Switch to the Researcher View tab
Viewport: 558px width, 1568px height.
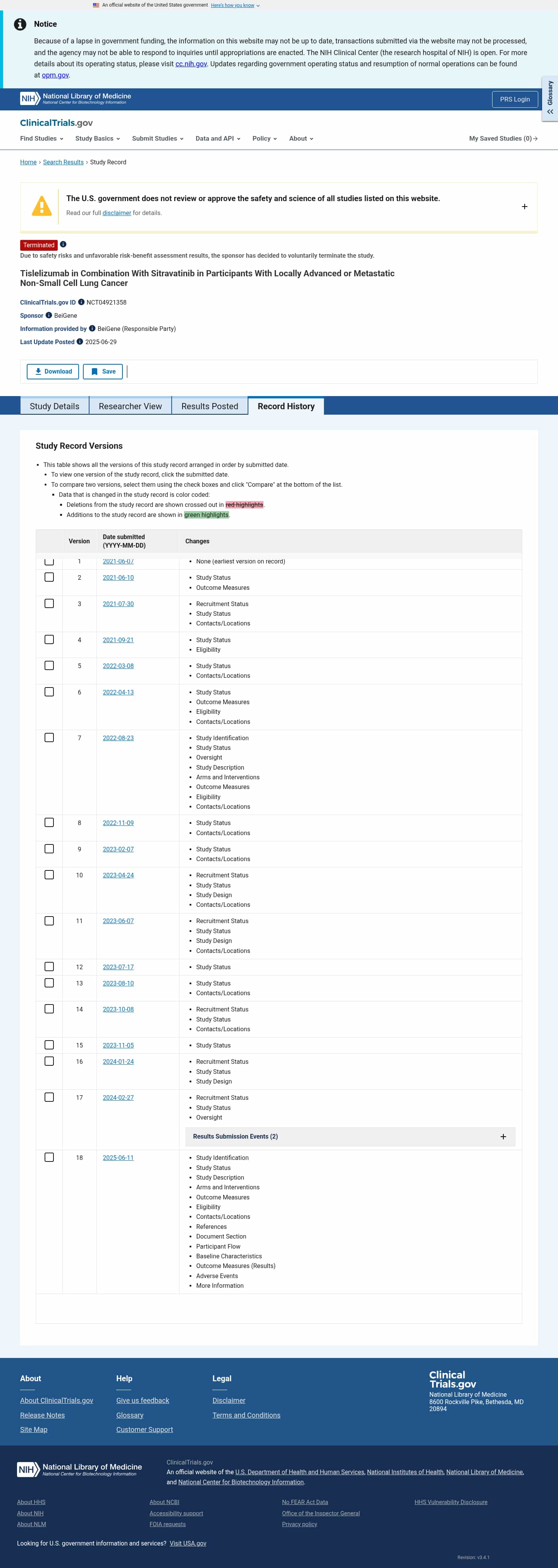click(x=130, y=406)
